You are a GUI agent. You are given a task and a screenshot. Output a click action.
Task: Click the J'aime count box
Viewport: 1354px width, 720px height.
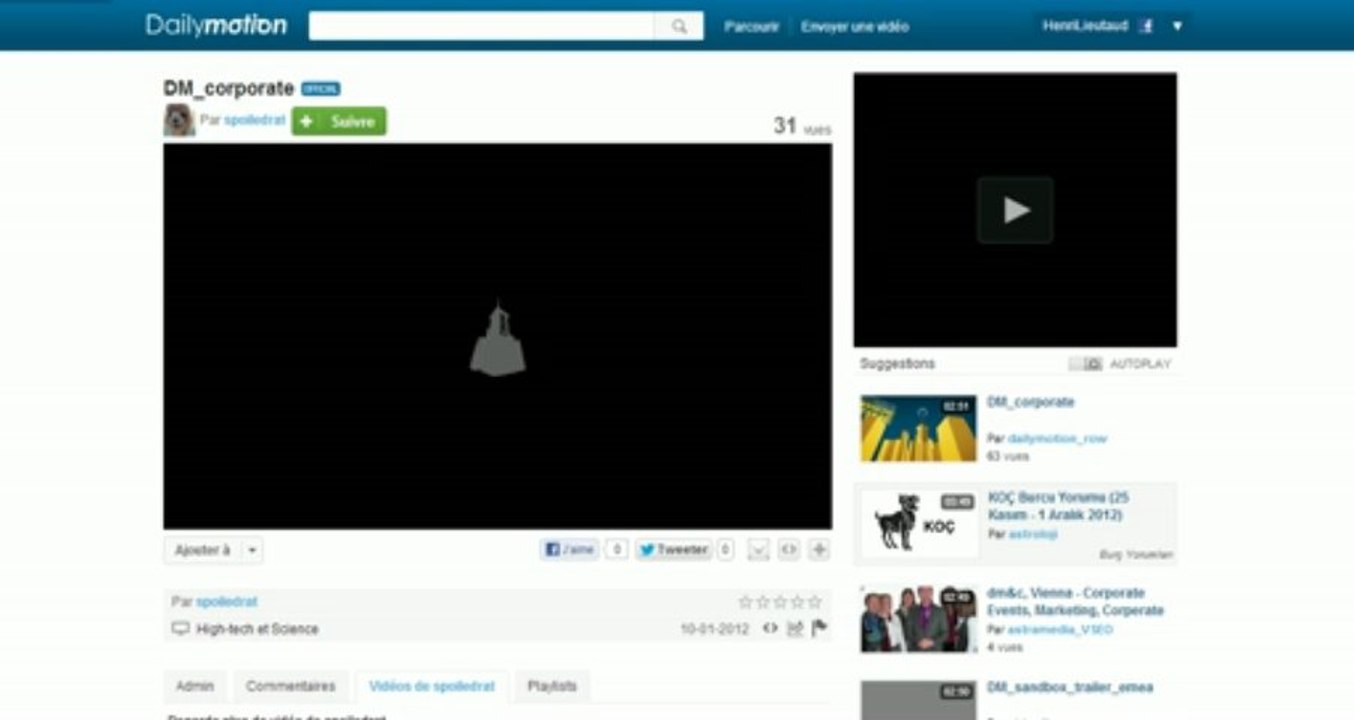tap(617, 549)
